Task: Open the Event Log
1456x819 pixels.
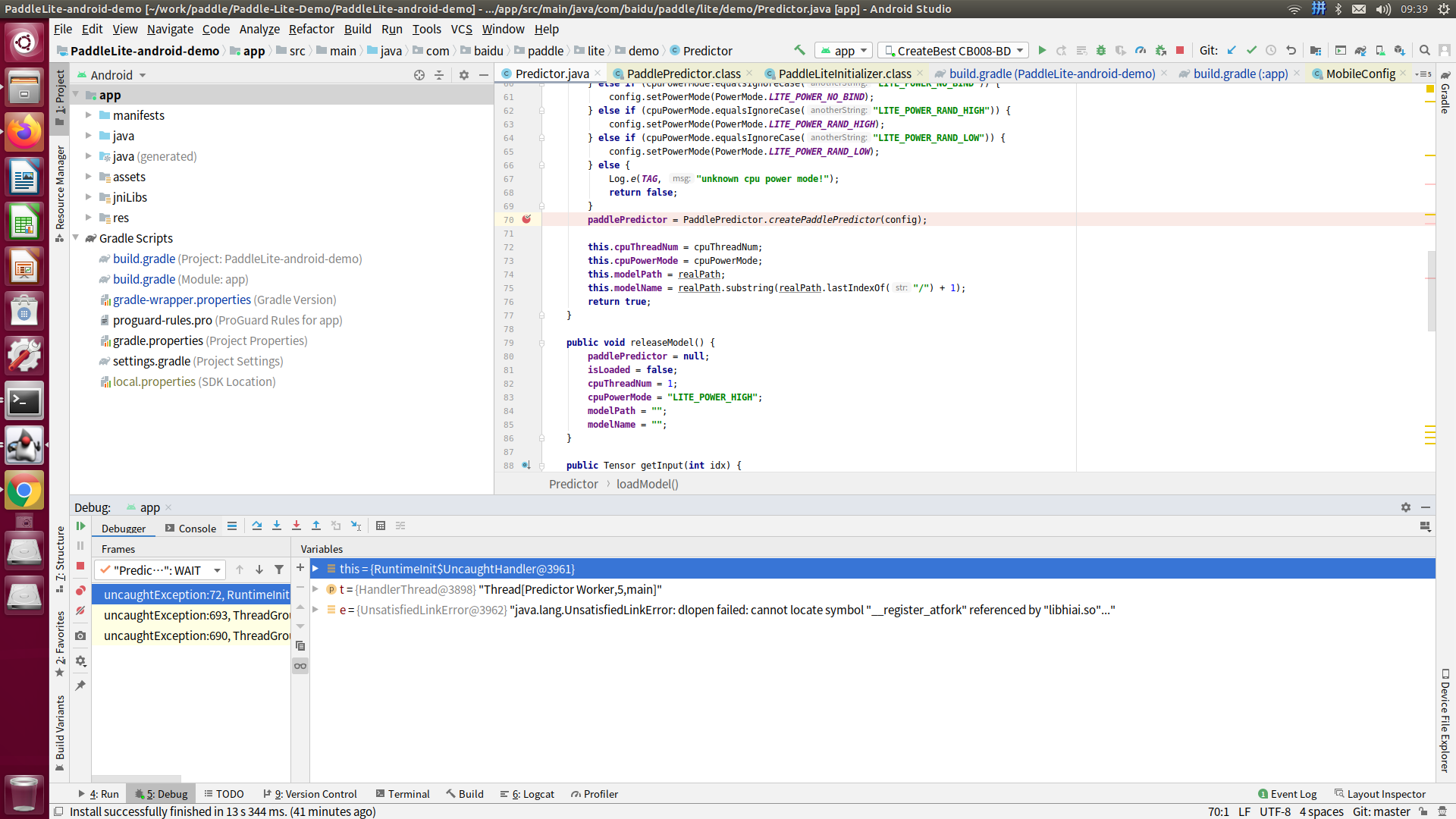Action: click(x=1287, y=794)
